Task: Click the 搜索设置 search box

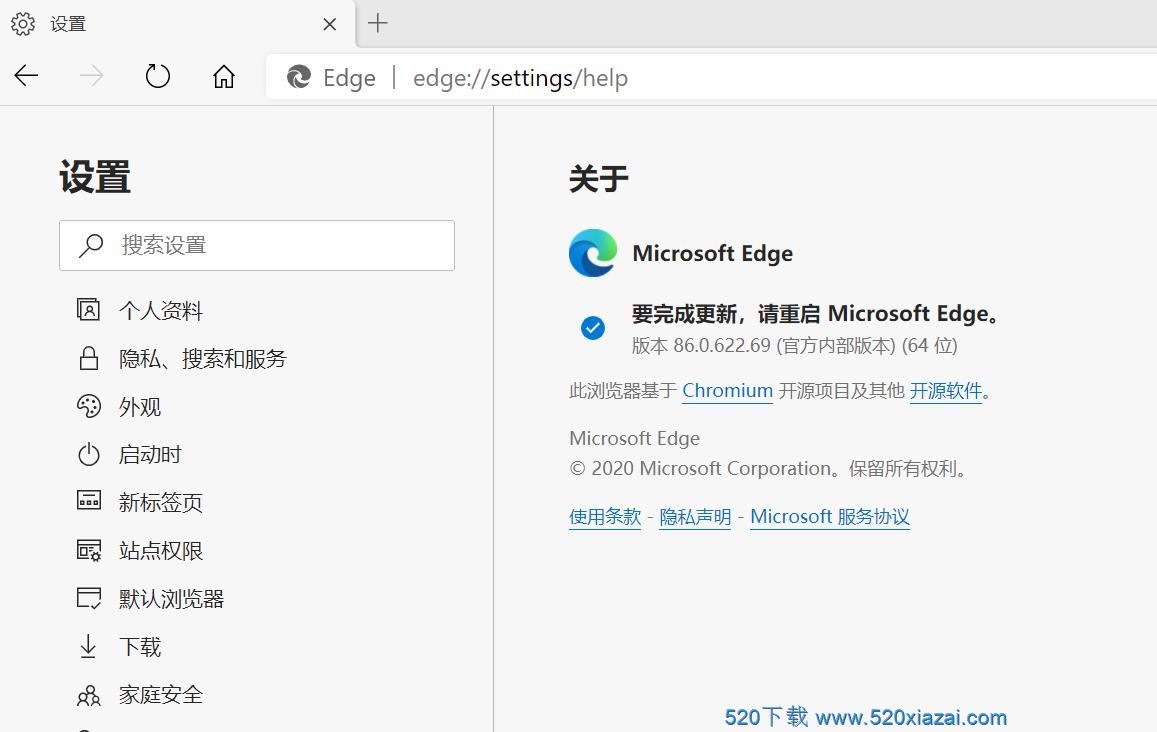Action: coord(257,245)
